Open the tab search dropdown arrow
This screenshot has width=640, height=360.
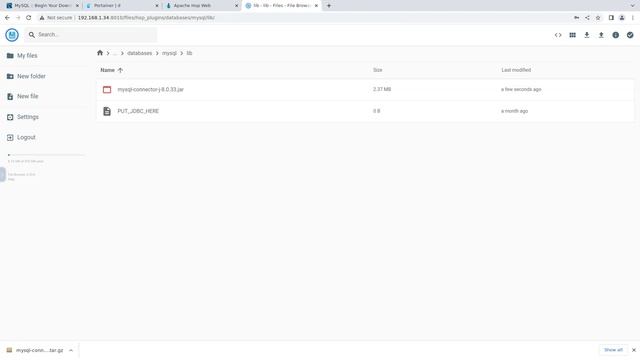[633, 6]
